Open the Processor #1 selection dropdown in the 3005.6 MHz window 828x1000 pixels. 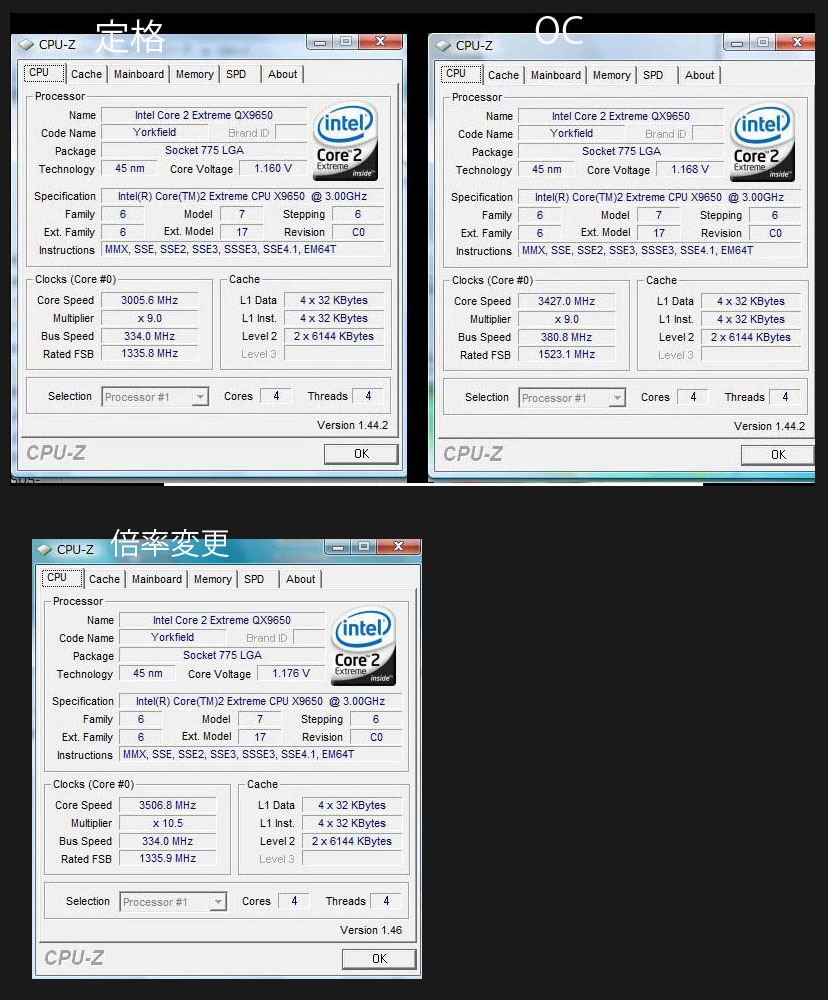[x=156, y=397]
